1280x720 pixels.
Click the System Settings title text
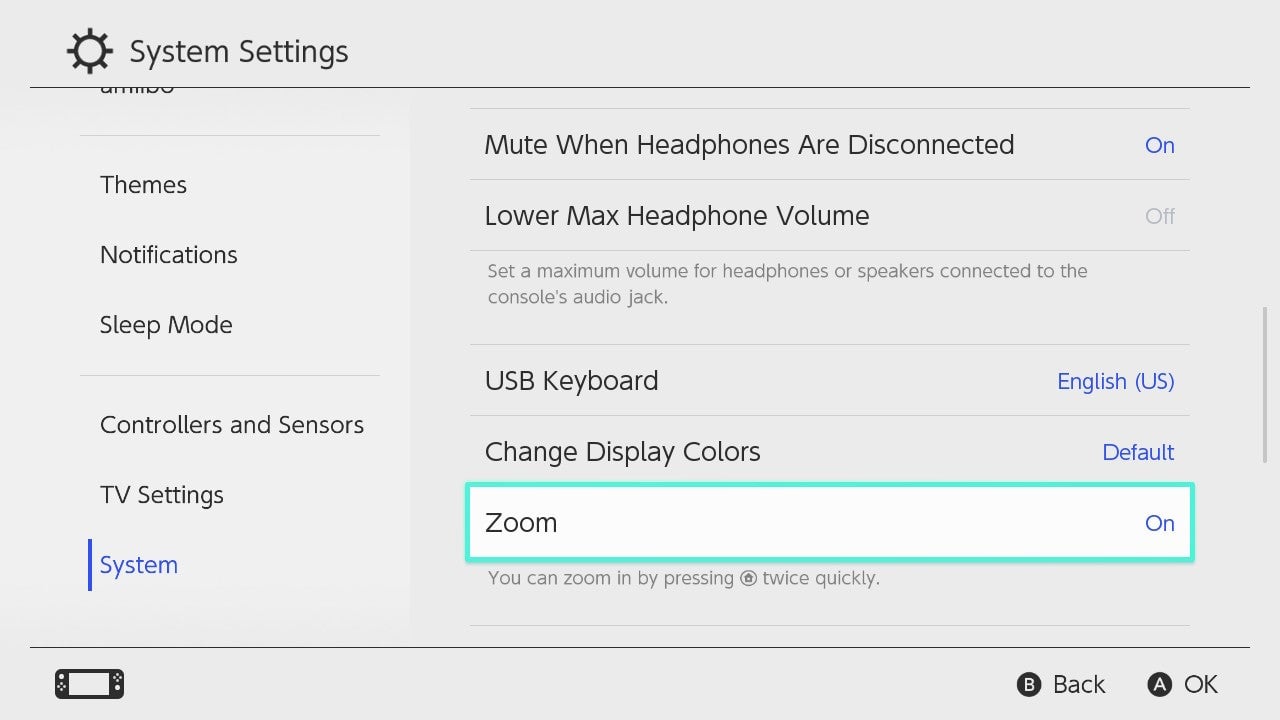tap(239, 52)
